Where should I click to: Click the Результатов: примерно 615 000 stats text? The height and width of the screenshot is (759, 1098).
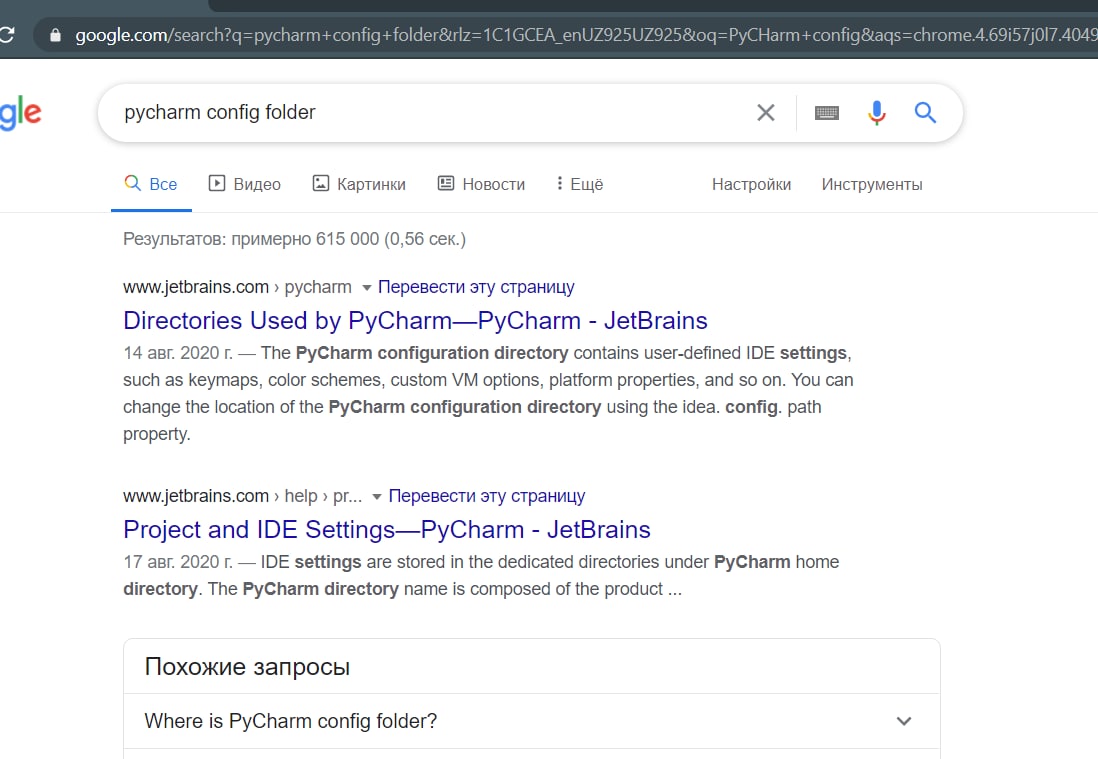coord(294,239)
